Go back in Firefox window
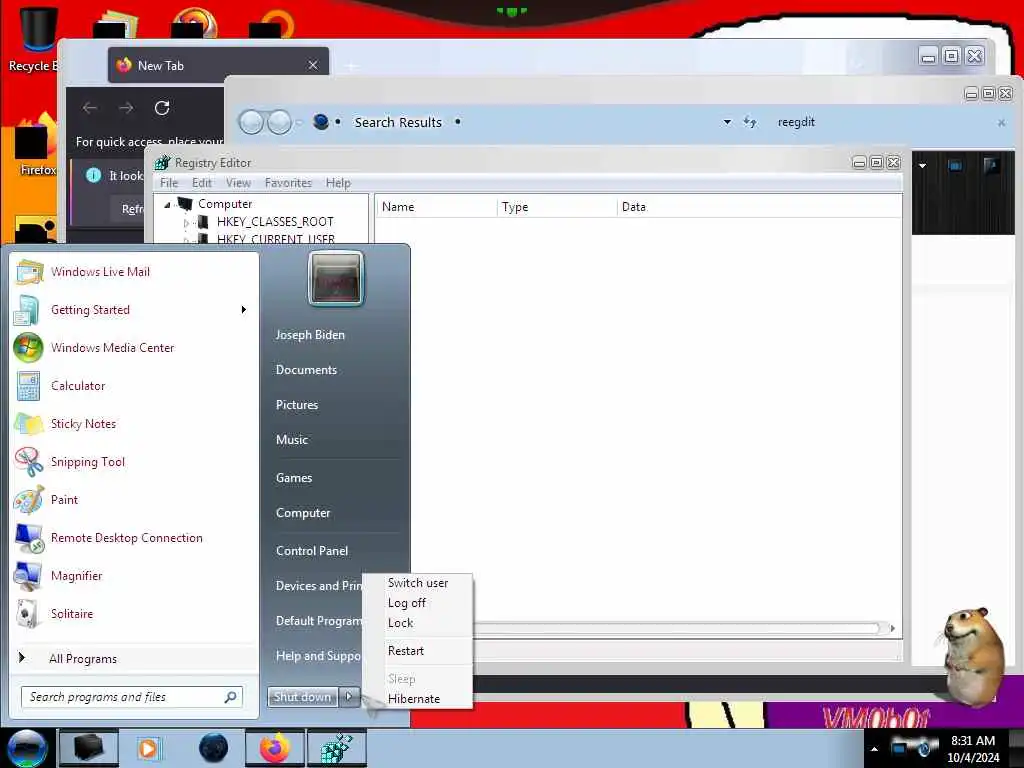The height and width of the screenshot is (768, 1024). point(90,108)
